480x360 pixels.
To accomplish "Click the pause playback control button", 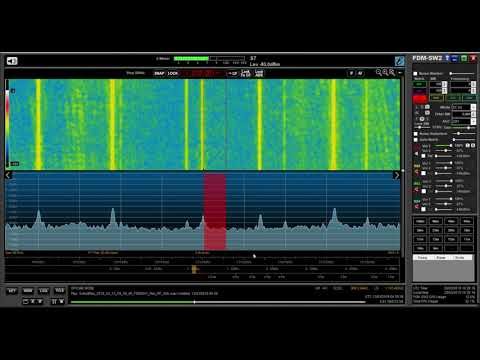I will [54, 302].
